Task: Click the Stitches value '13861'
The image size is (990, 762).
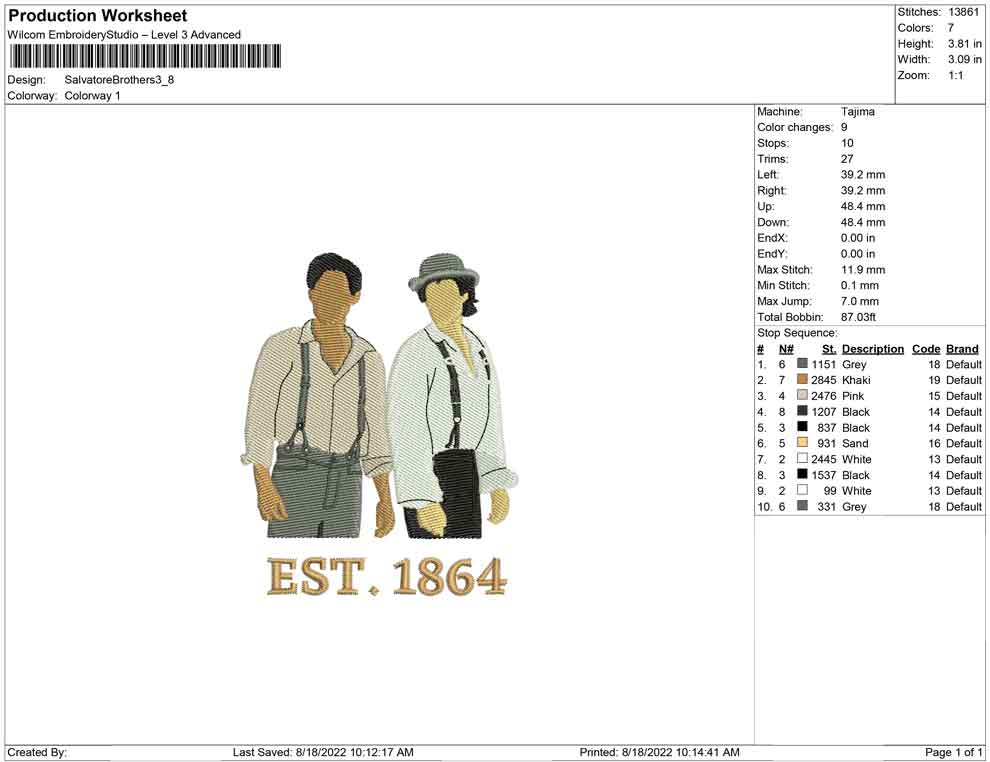Action: pyautogui.click(x=963, y=12)
